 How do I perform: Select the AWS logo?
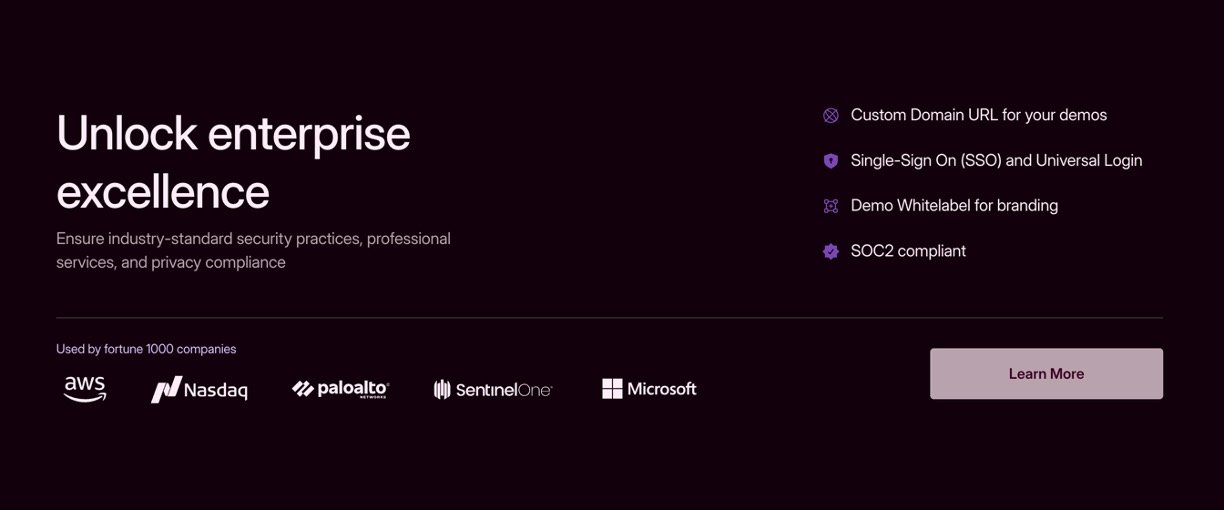coord(85,388)
